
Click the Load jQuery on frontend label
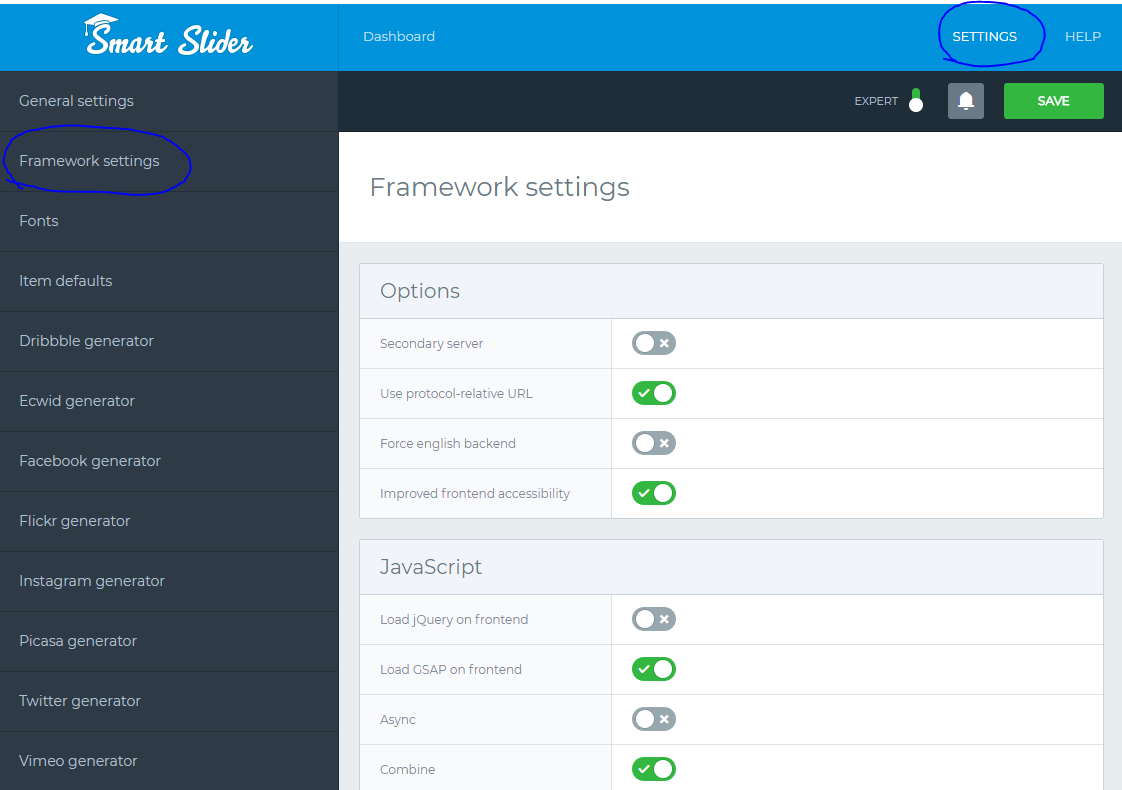tap(454, 620)
